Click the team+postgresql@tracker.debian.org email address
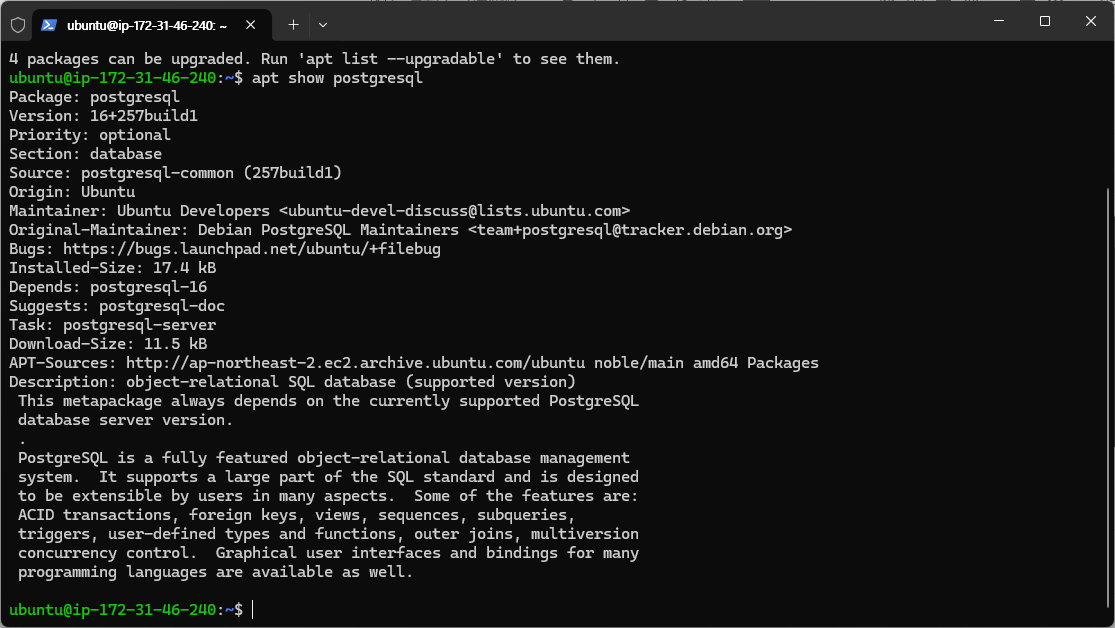 [x=630, y=230]
